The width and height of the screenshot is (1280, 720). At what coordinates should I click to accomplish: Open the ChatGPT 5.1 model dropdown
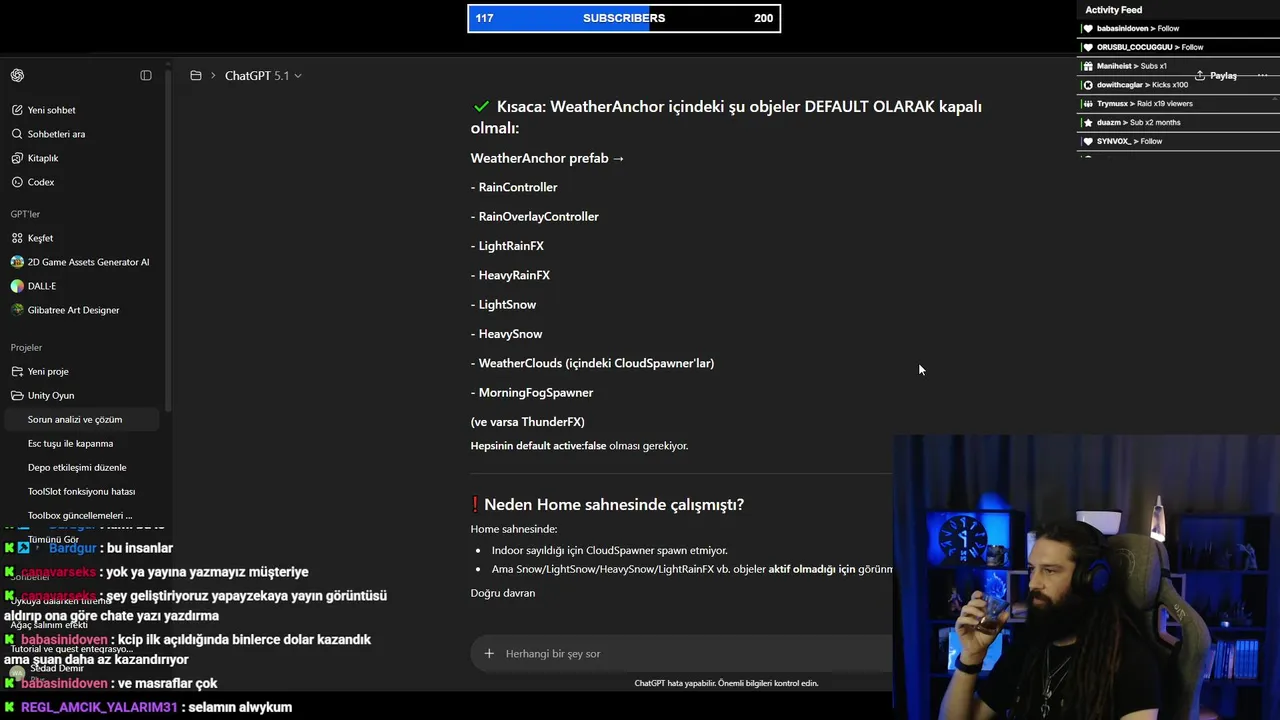click(263, 76)
